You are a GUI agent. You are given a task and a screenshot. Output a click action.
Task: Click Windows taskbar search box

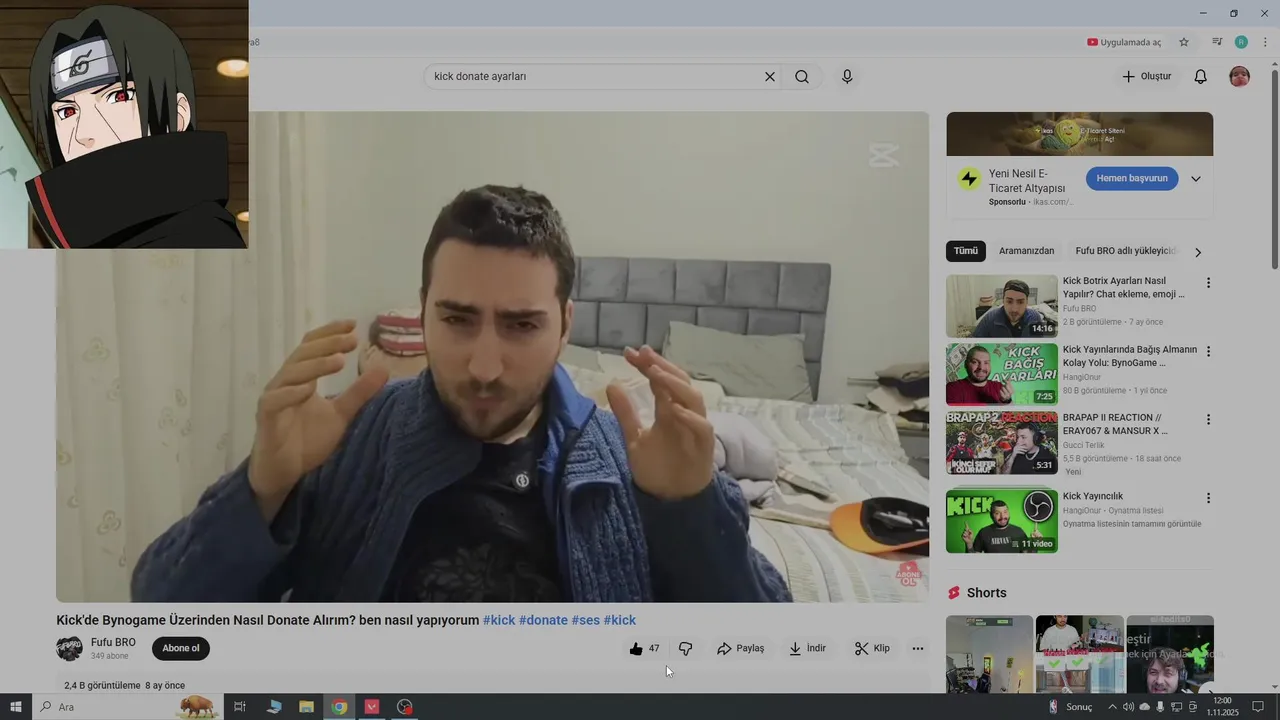(x=129, y=707)
